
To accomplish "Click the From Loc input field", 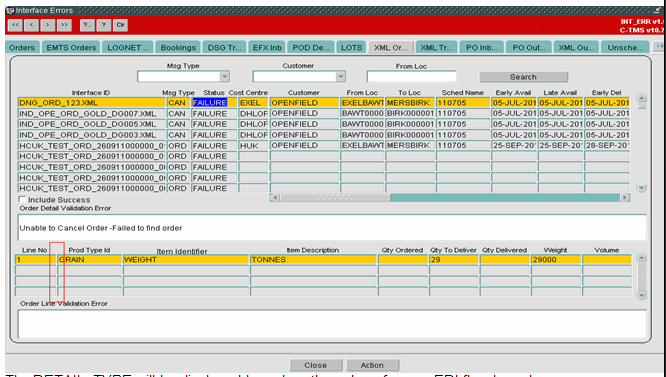I will tap(412, 77).
